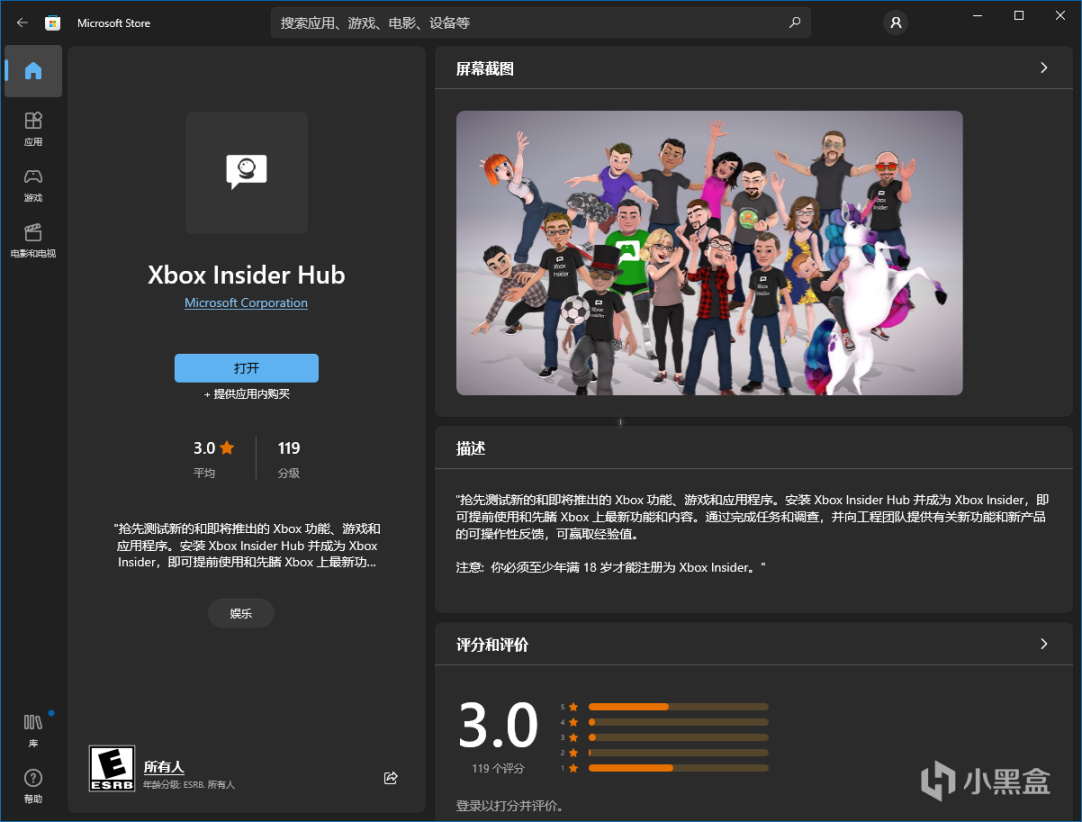Click the 5-star rating bar
This screenshot has height=822, width=1082.
tap(678, 707)
